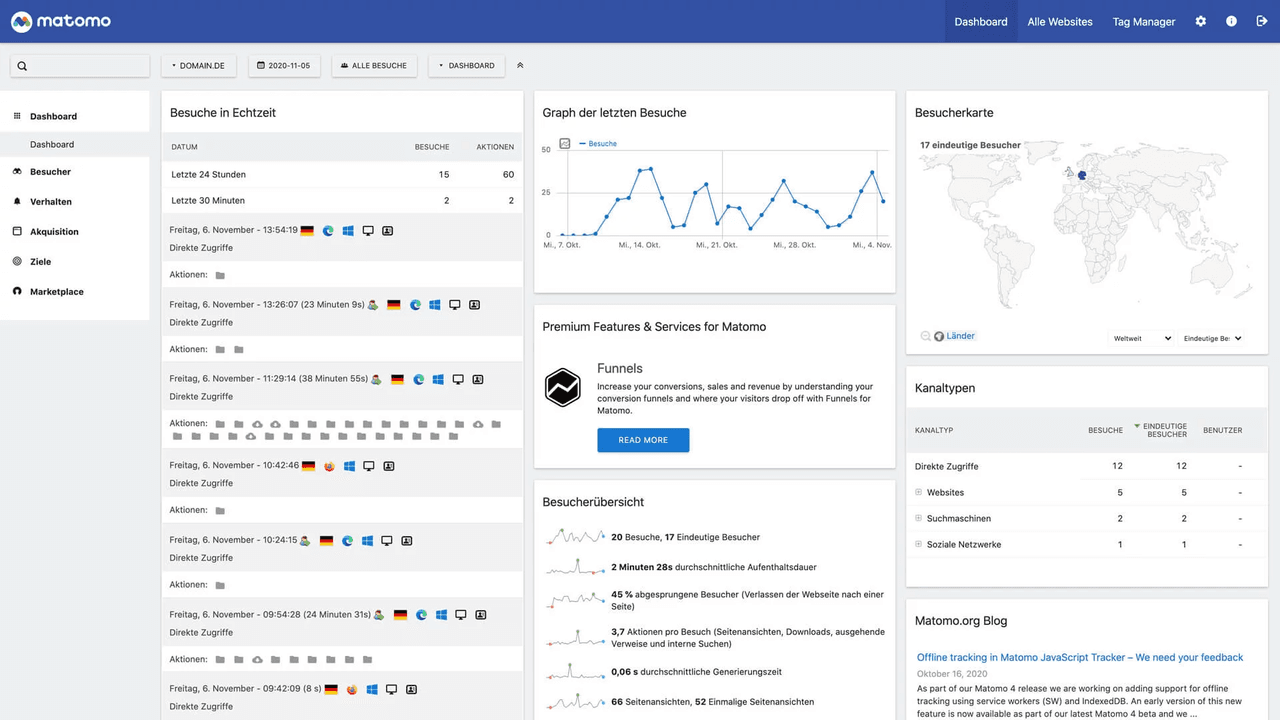The image size is (1280, 720).
Task: Click the Windows icon on the 13:54:19 visit
Action: point(348,231)
